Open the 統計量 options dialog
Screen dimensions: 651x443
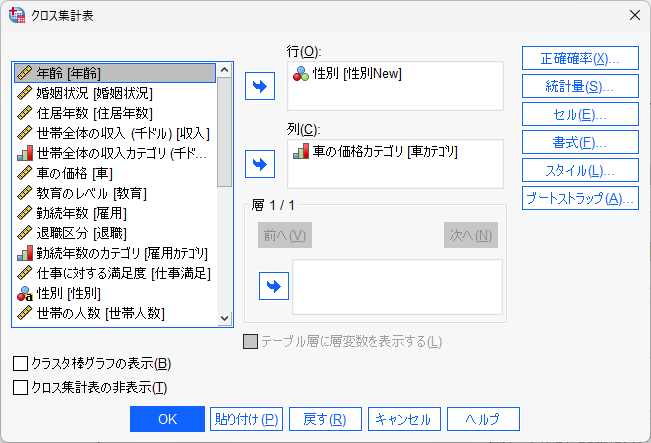click(580, 86)
